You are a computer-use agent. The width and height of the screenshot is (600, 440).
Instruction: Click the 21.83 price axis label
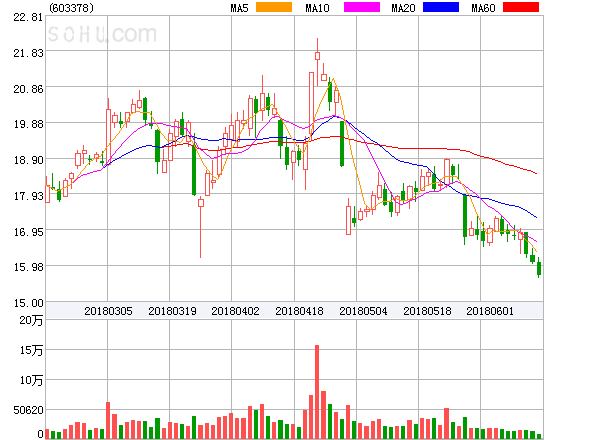tap(28, 53)
